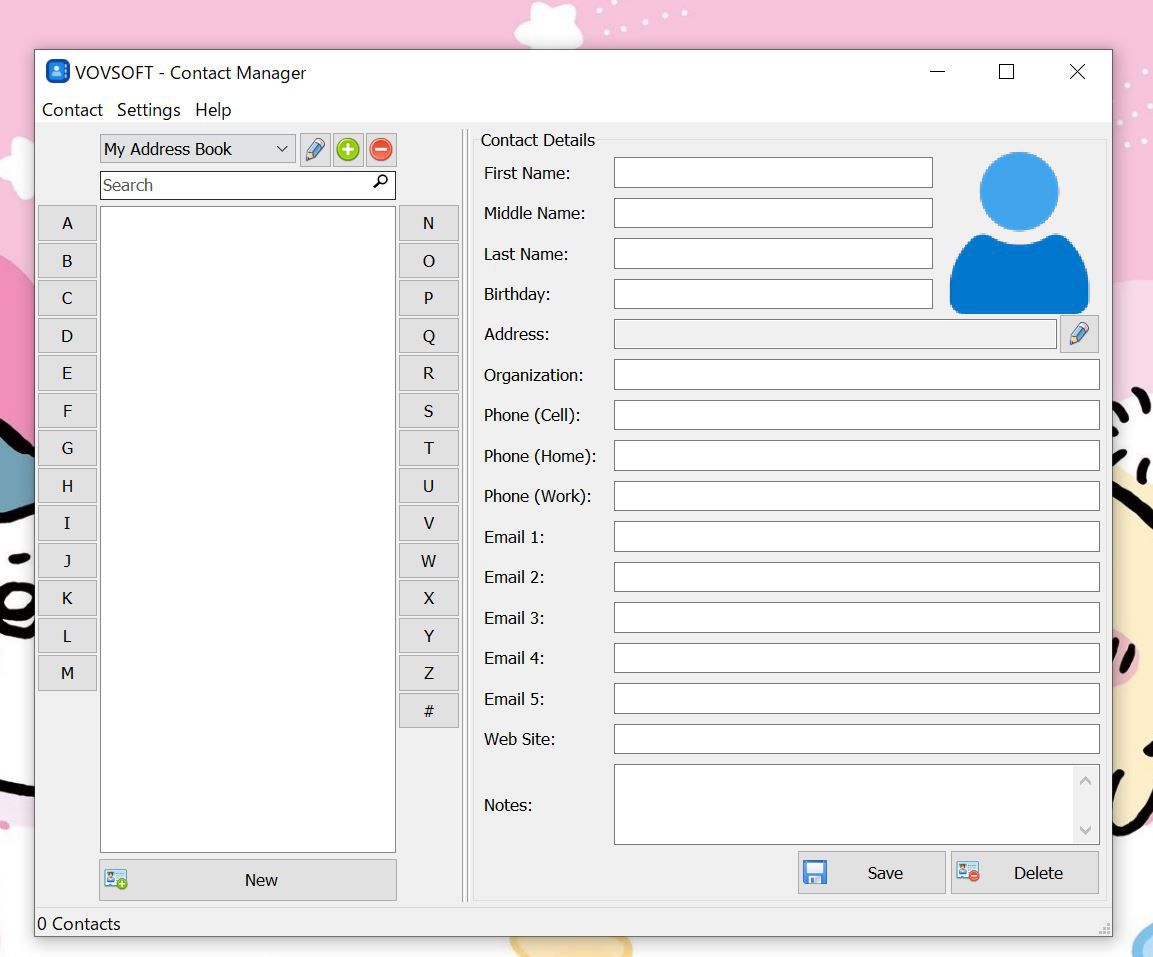
Task: Click the VOVSOFT logo in the title bar
Action: point(58,72)
